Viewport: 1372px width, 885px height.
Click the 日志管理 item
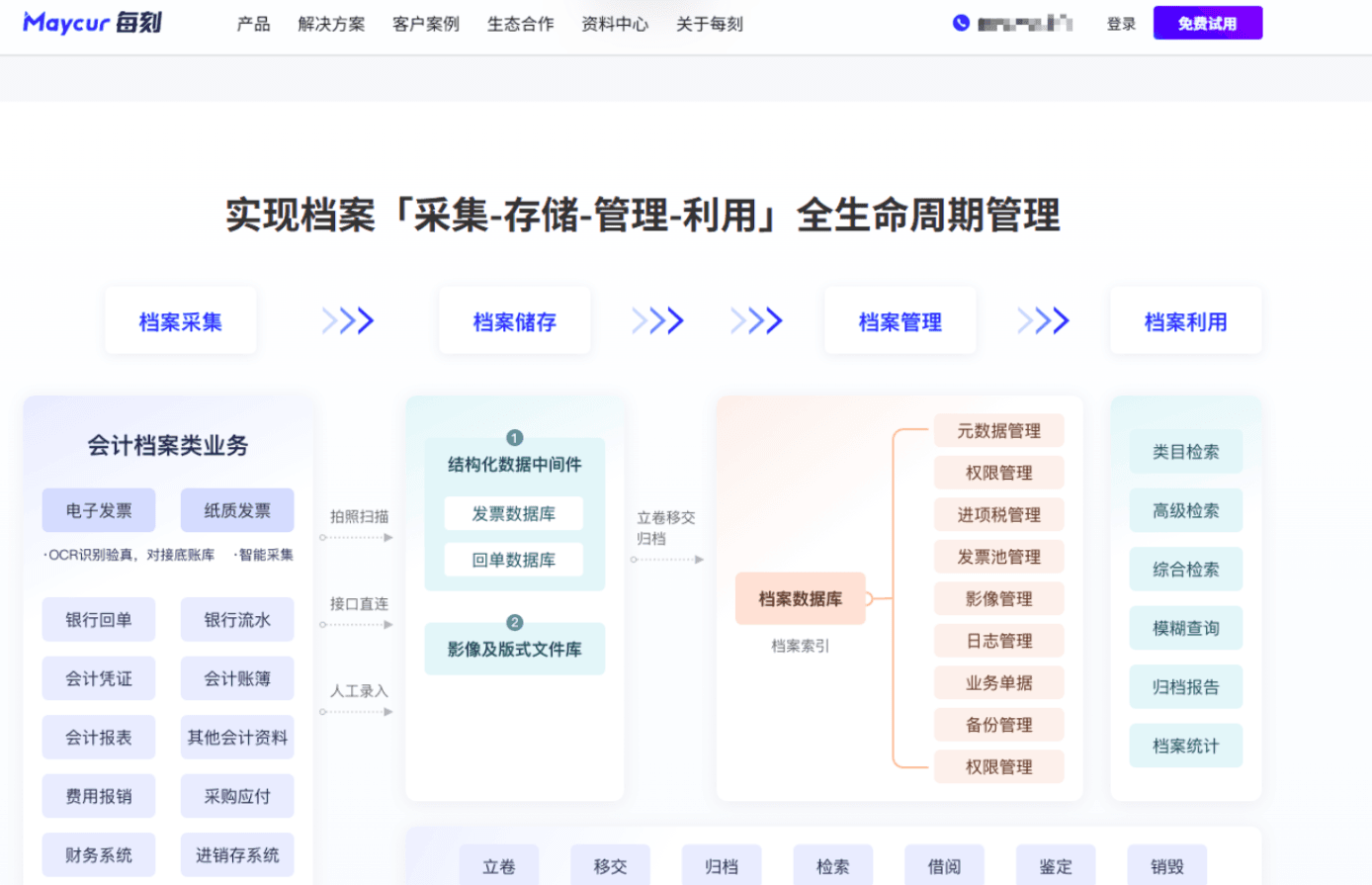click(999, 641)
